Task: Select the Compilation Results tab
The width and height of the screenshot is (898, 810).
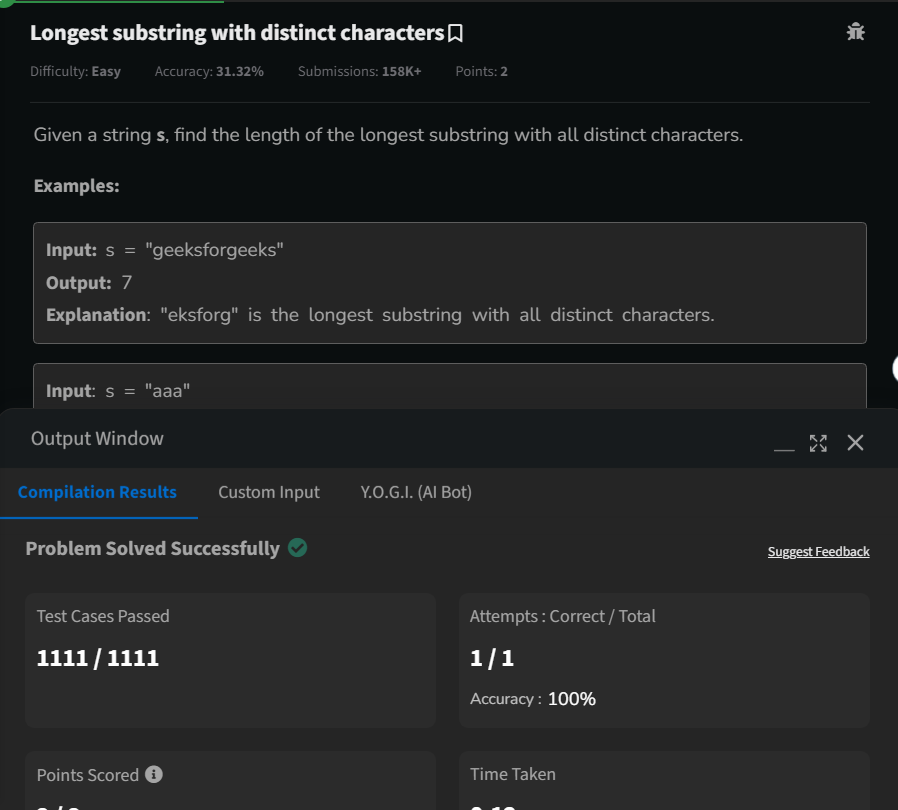Action: click(97, 492)
